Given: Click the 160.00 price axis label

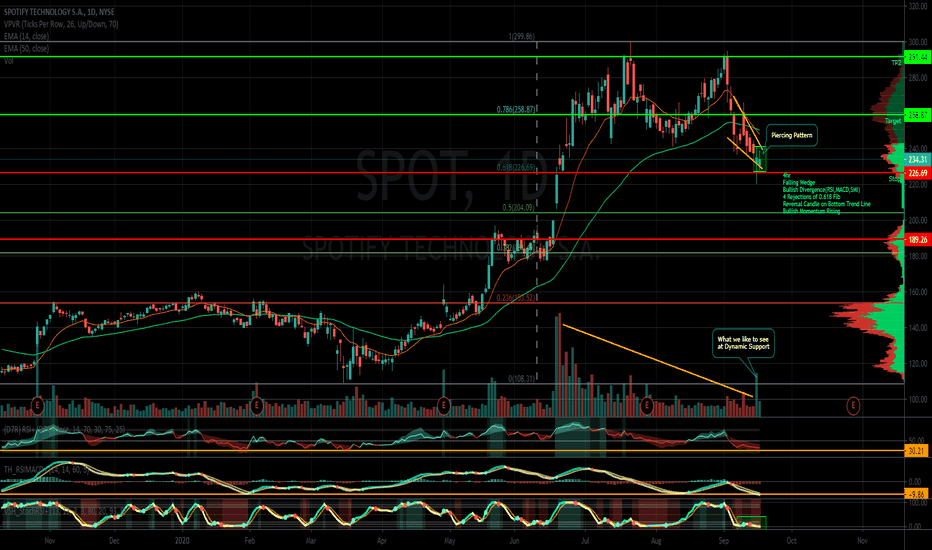Looking at the screenshot, I should pyautogui.click(x=918, y=292).
